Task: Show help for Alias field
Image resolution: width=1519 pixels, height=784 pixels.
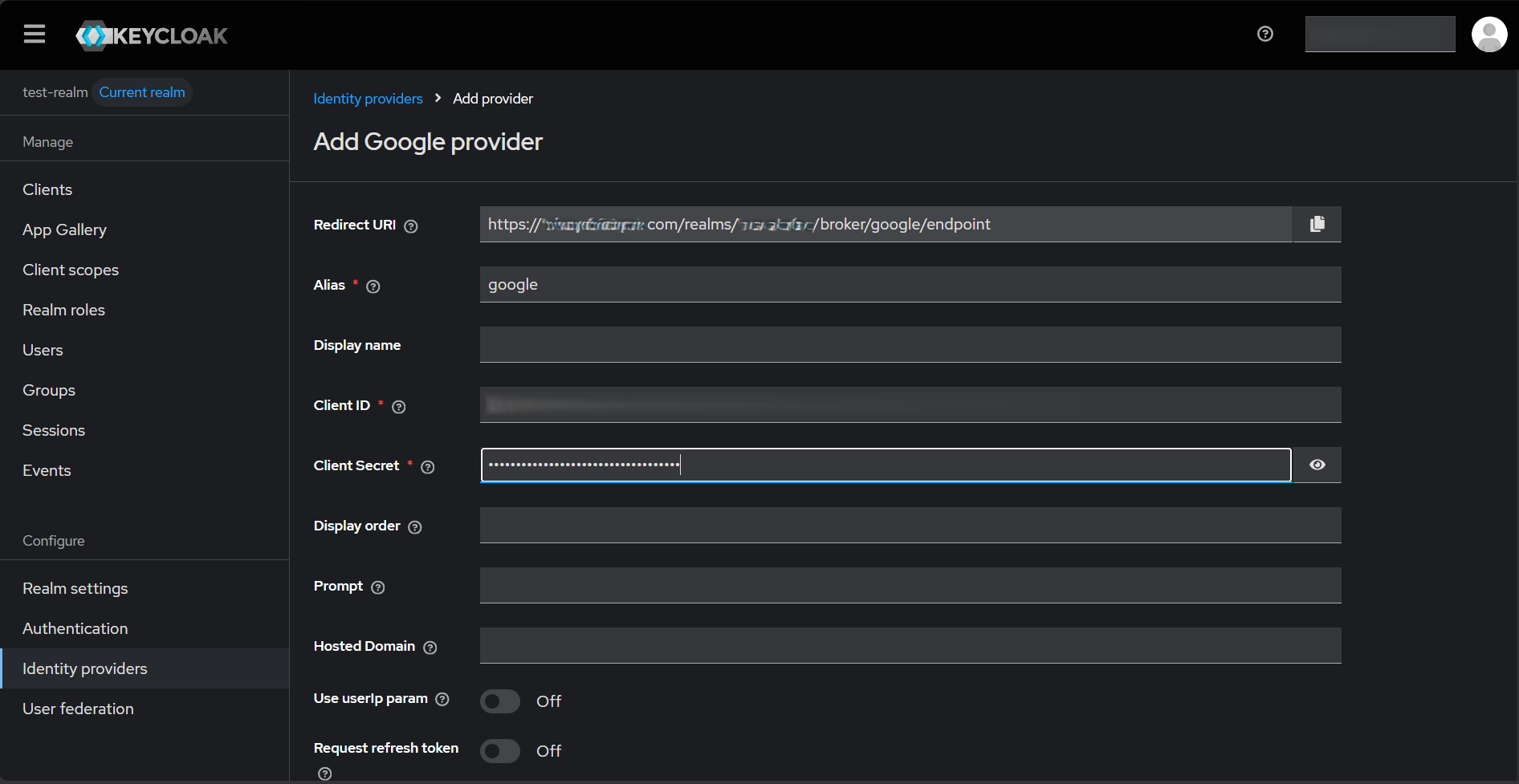Action: tap(373, 286)
